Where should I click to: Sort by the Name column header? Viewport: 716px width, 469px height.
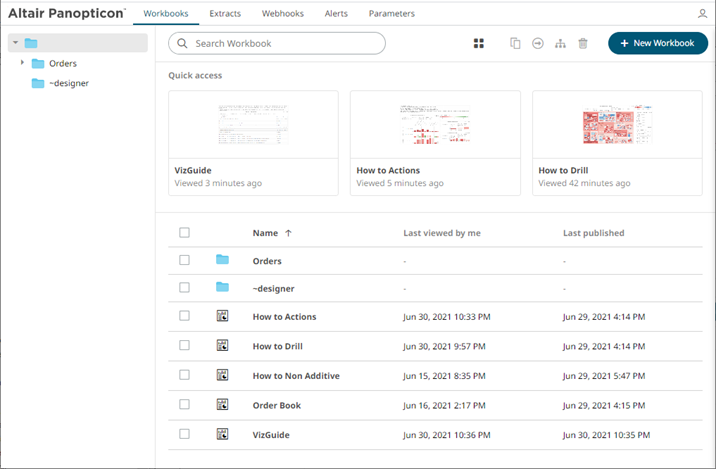pos(265,233)
